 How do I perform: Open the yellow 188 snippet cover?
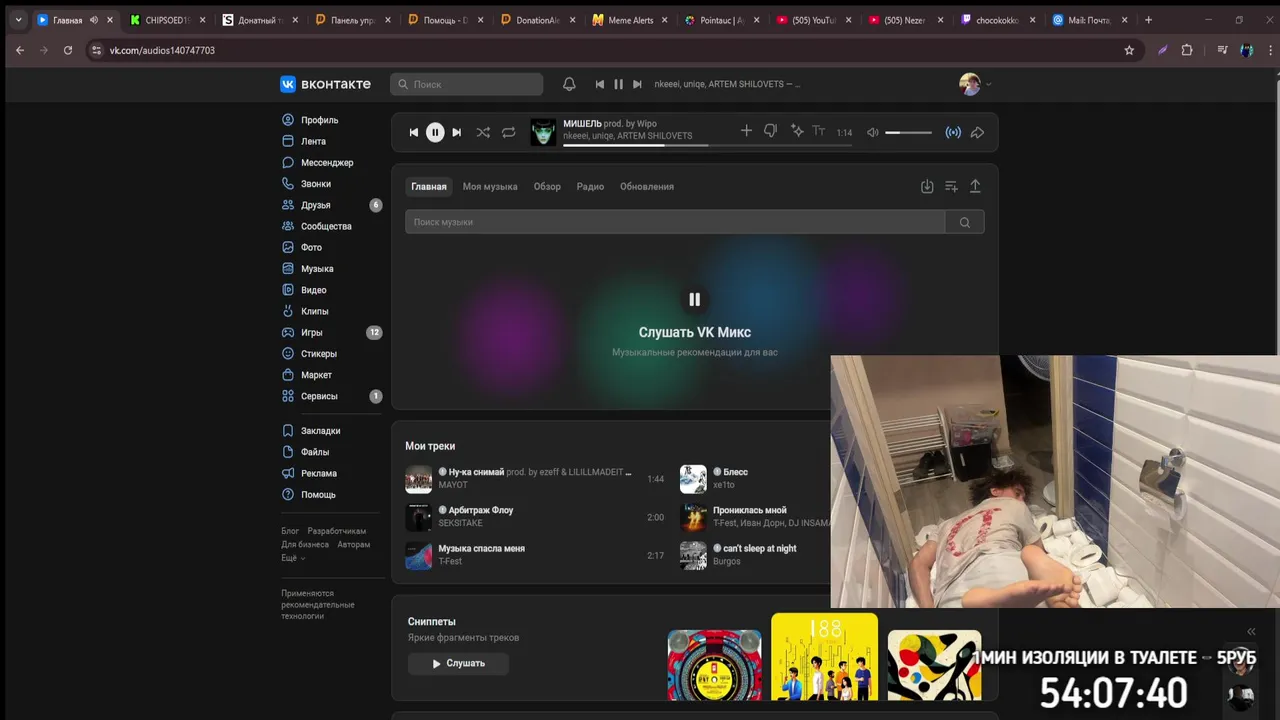(x=824, y=657)
